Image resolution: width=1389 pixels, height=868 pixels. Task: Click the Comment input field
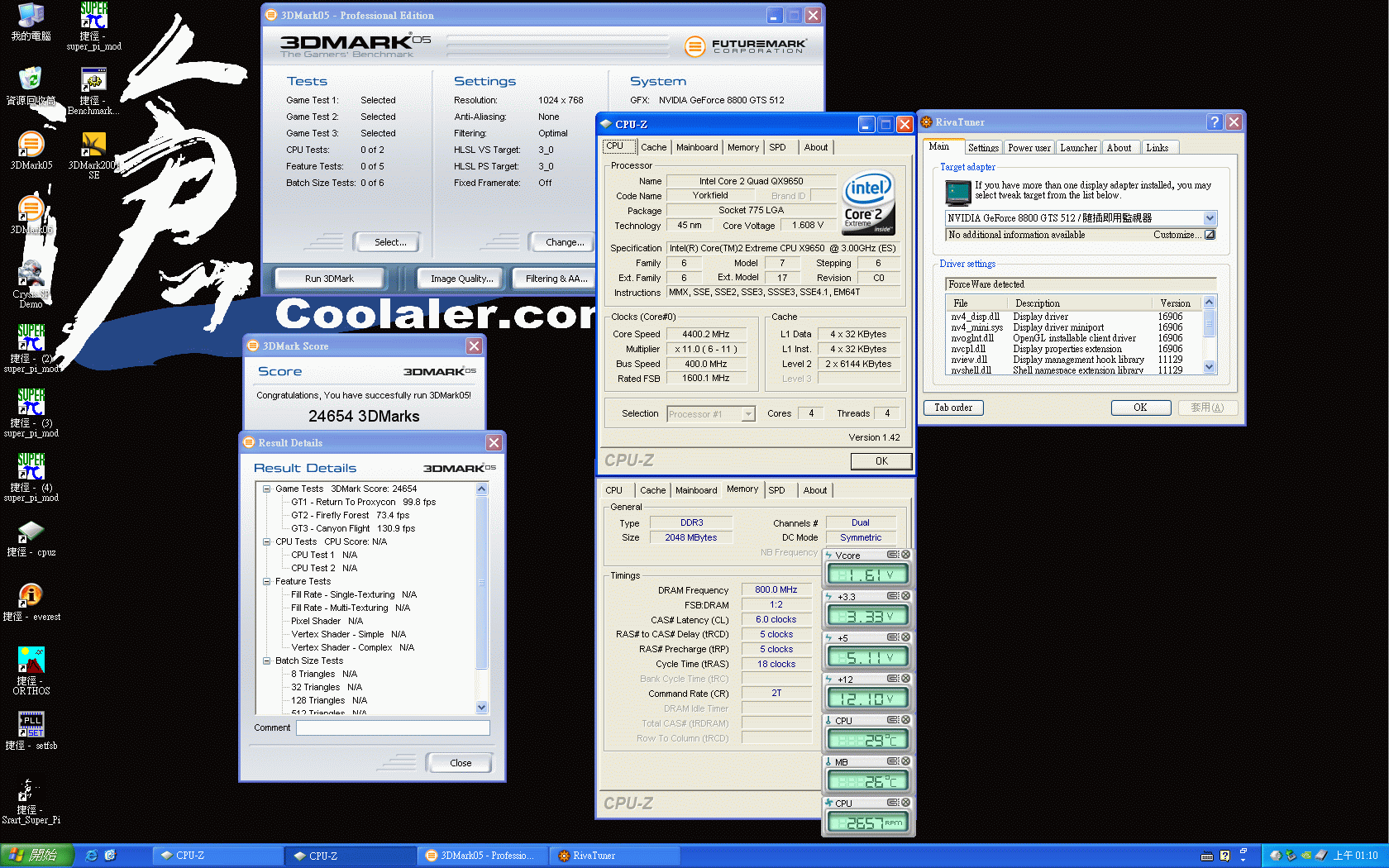pyautogui.click(x=393, y=728)
